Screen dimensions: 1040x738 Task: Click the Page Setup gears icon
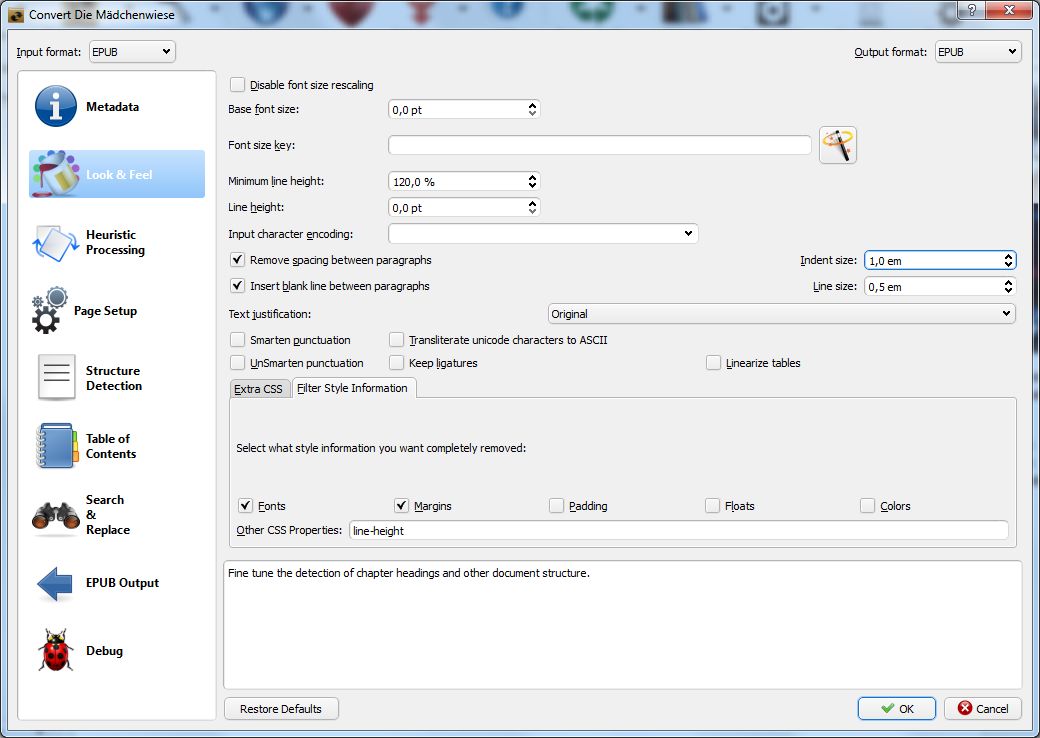(50, 310)
